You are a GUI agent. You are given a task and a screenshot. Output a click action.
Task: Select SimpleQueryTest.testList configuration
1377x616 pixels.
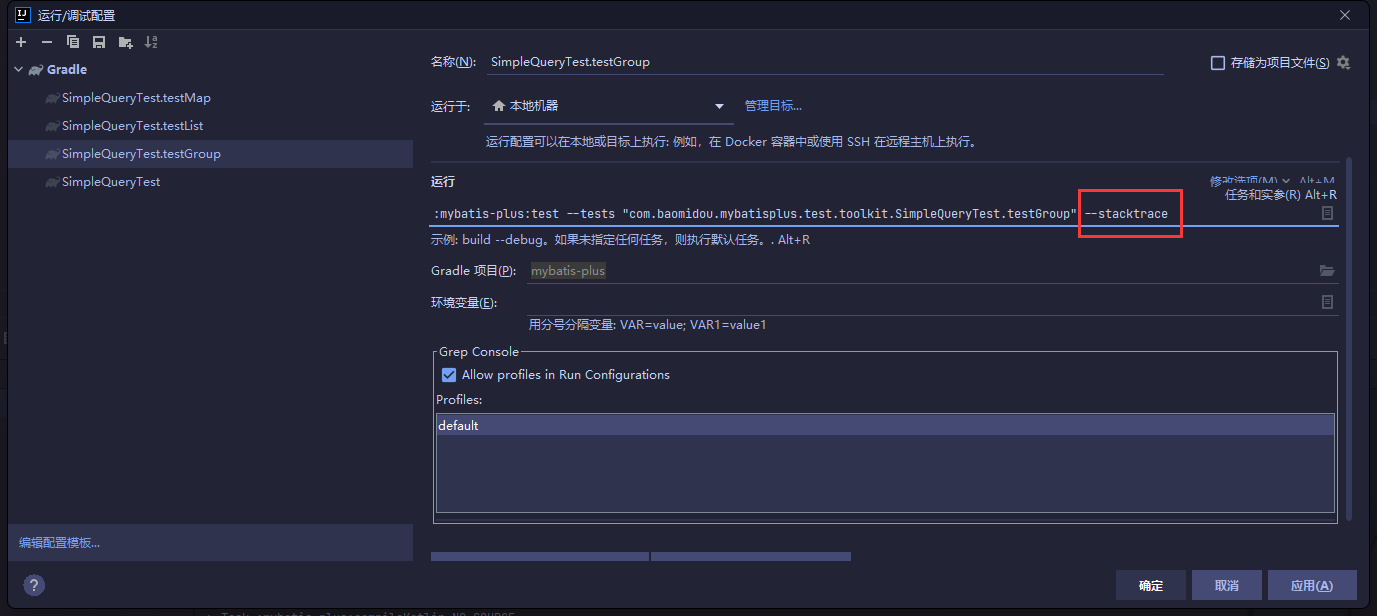tap(132, 126)
